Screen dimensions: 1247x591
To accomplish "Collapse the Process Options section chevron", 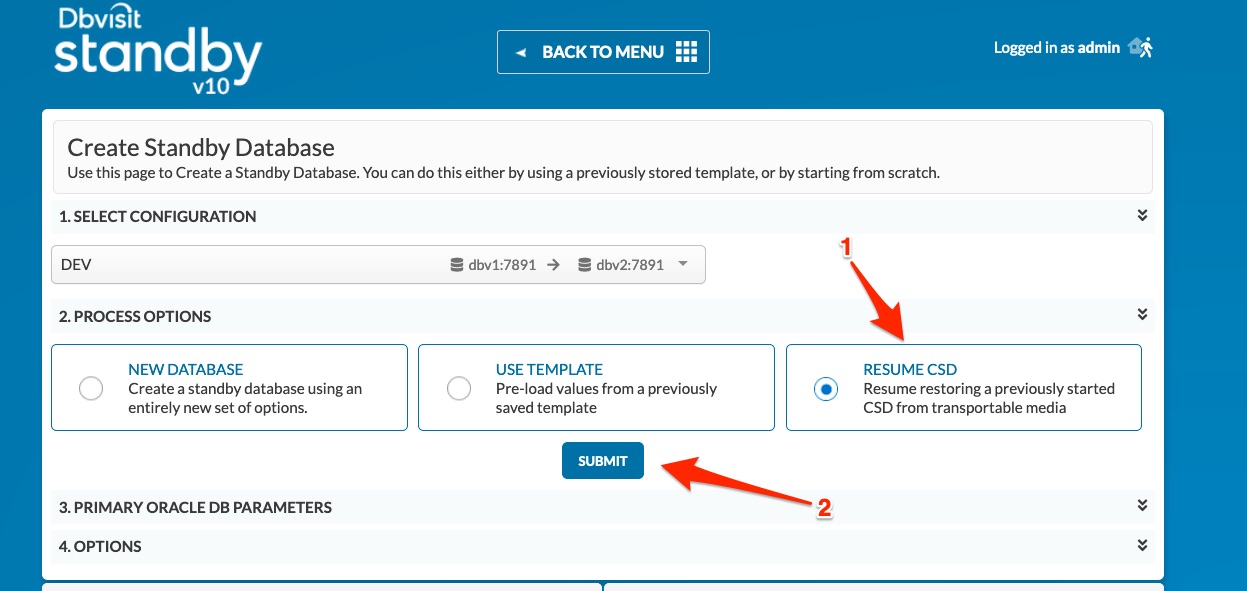I will coord(1142,315).
